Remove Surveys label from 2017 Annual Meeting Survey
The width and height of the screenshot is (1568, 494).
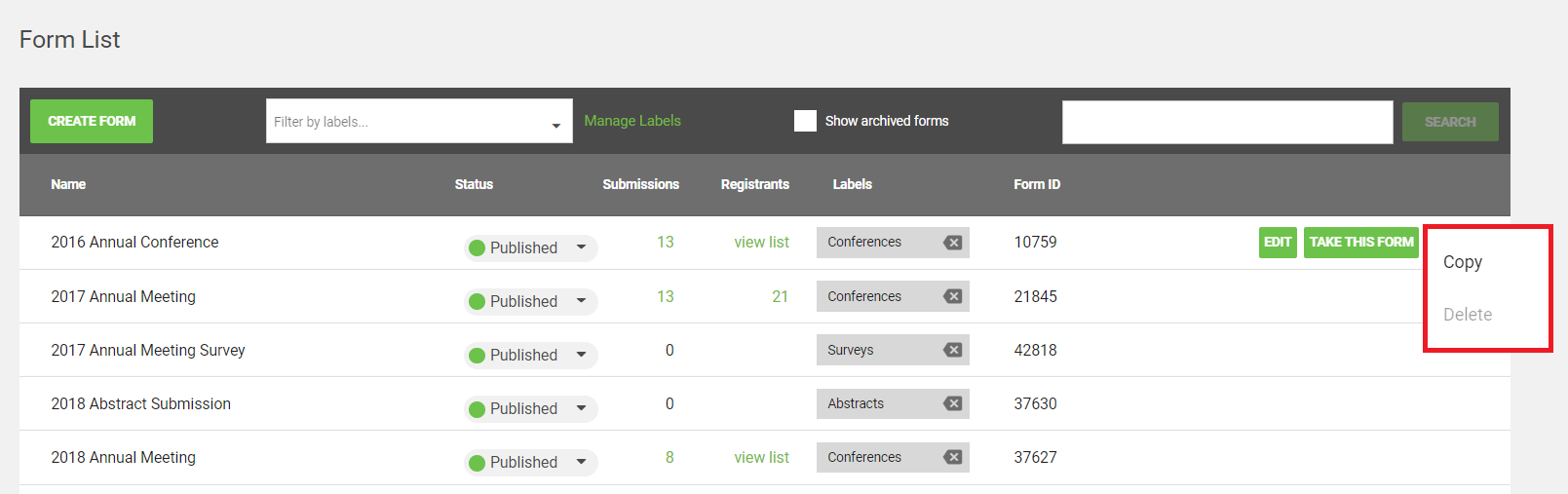pyautogui.click(x=952, y=350)
